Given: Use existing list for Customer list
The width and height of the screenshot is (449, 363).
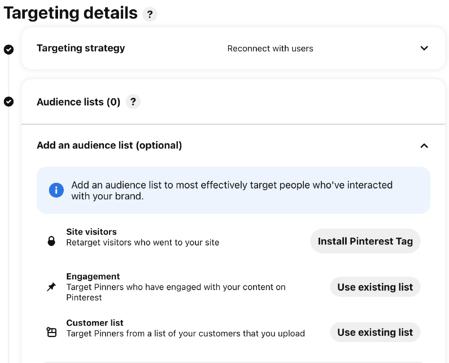Looking at the screenshot, I should pos(375,332).
